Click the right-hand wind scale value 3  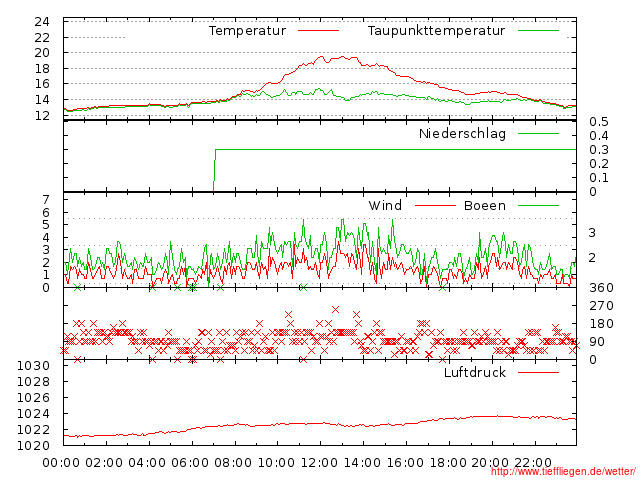(x=592, y=233)
